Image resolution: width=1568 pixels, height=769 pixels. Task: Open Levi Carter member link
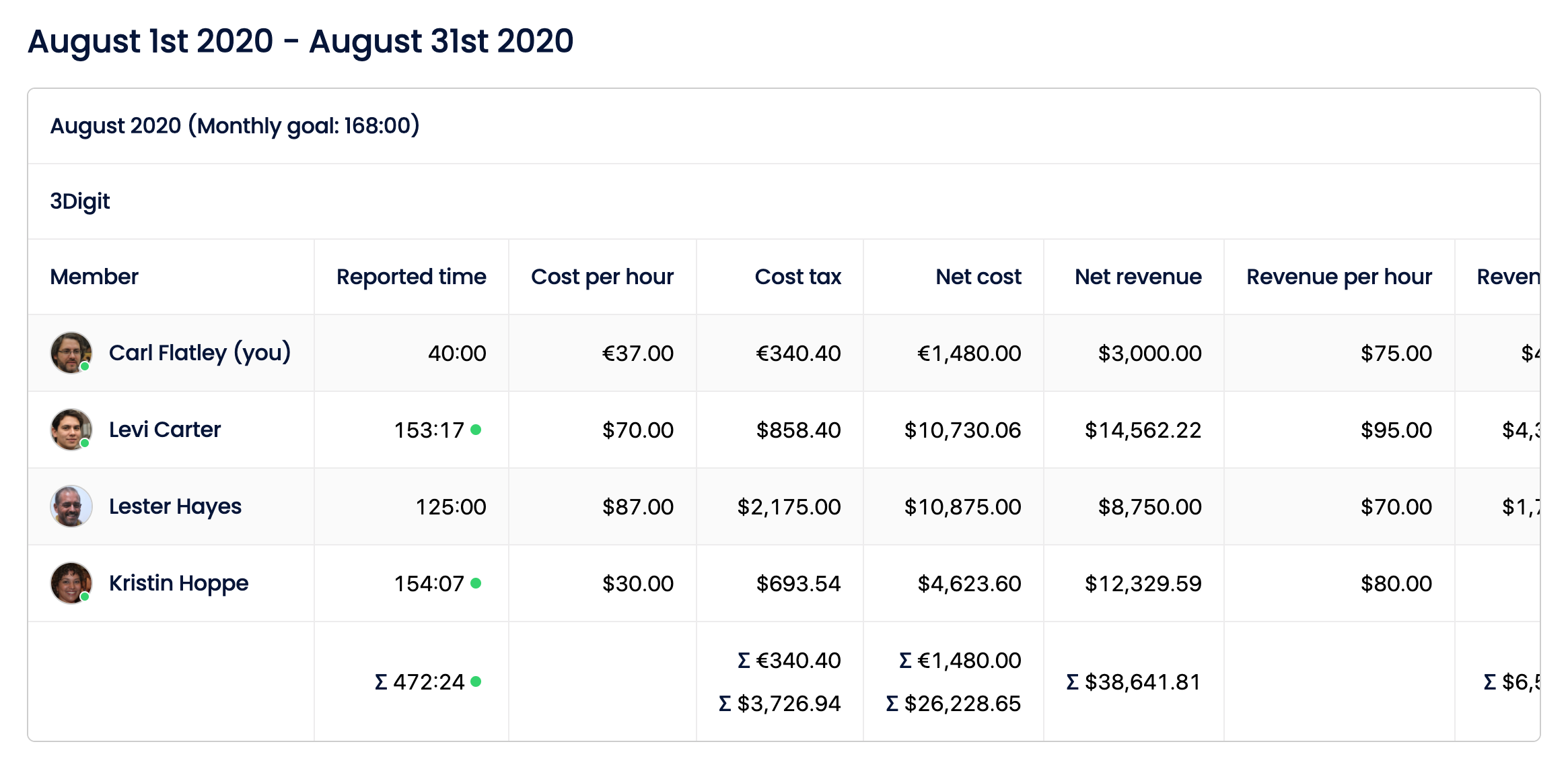(x=165, y=430)
